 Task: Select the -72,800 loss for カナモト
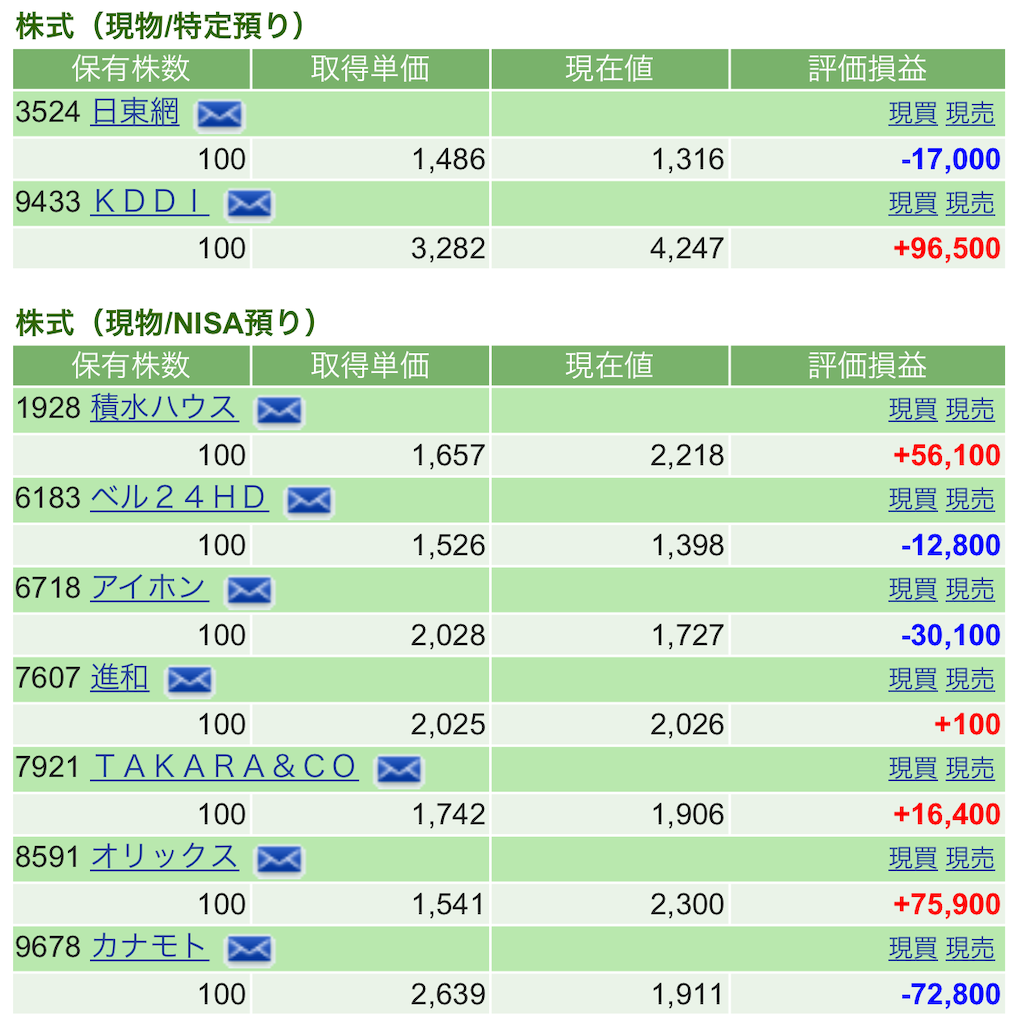950,995
